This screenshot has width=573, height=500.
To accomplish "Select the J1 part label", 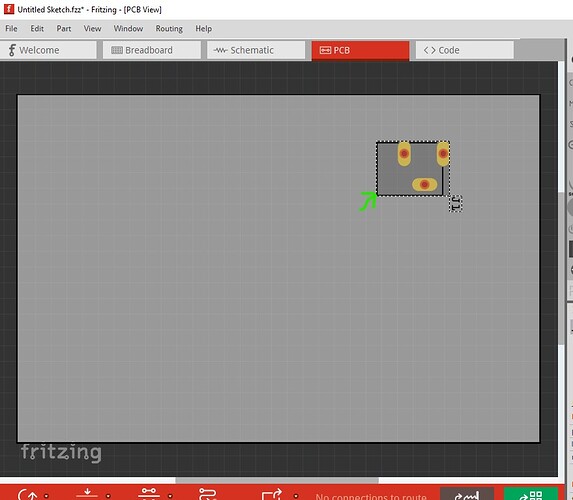I will (x=455, y=203).
